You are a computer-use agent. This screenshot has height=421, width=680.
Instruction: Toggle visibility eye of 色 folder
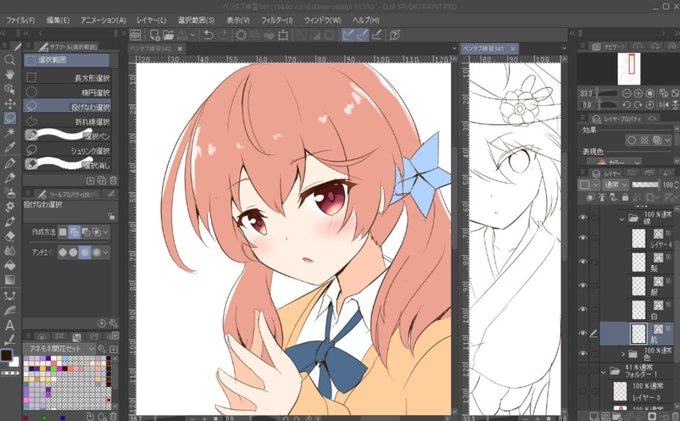pyautogui.click(x=583, y=353)
